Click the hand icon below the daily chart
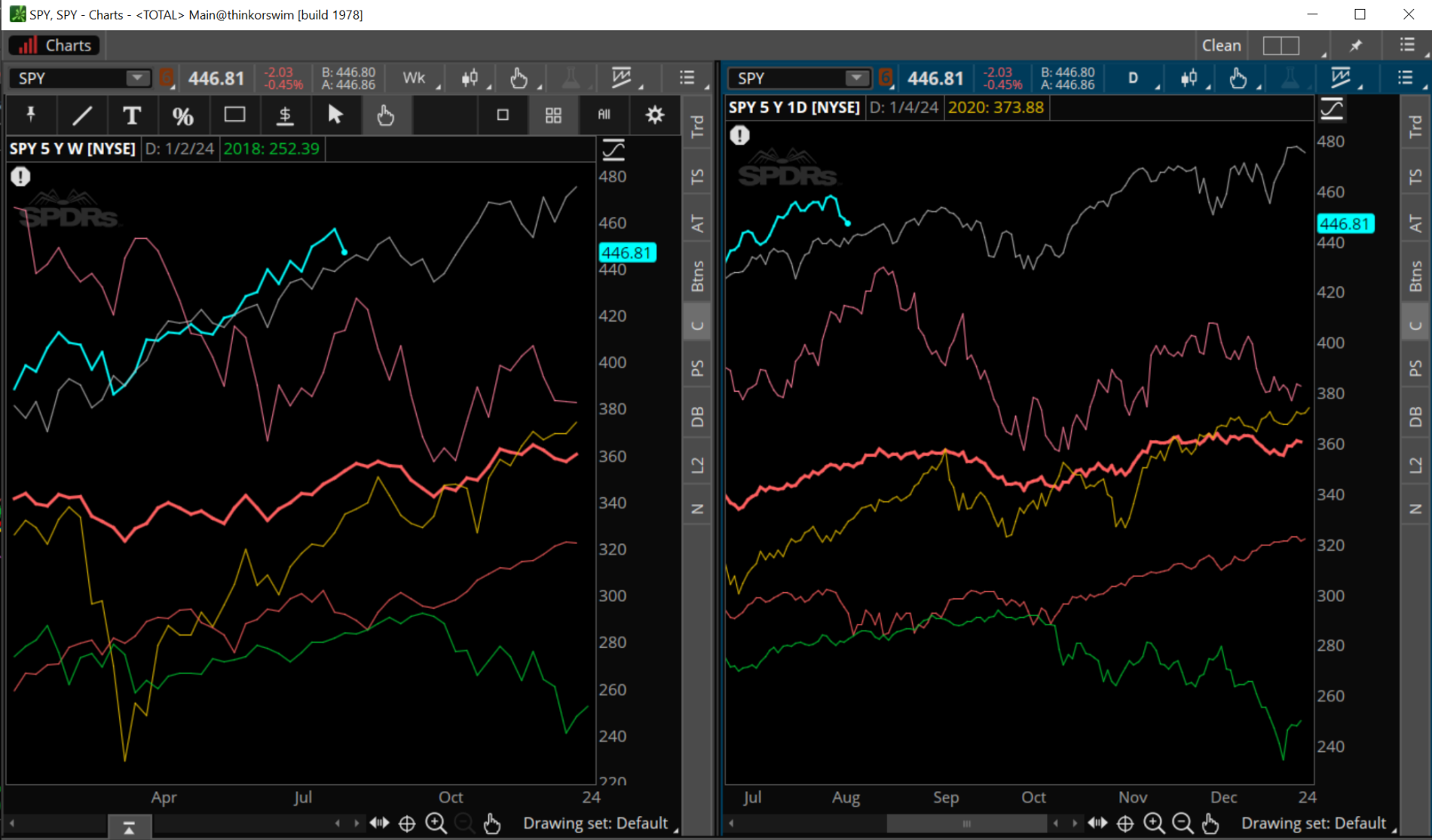1432x840 pixels. click(x=1210, y=823)
